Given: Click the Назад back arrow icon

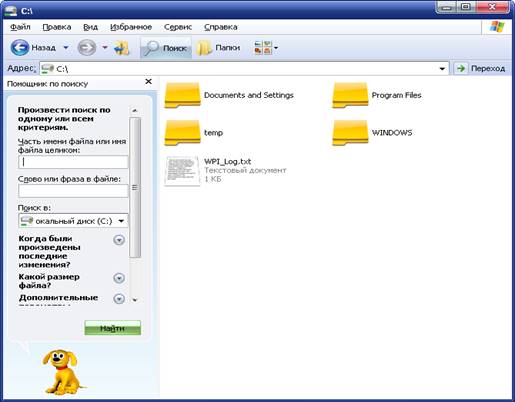Looking at the screenshot, I should pos(20,48).
